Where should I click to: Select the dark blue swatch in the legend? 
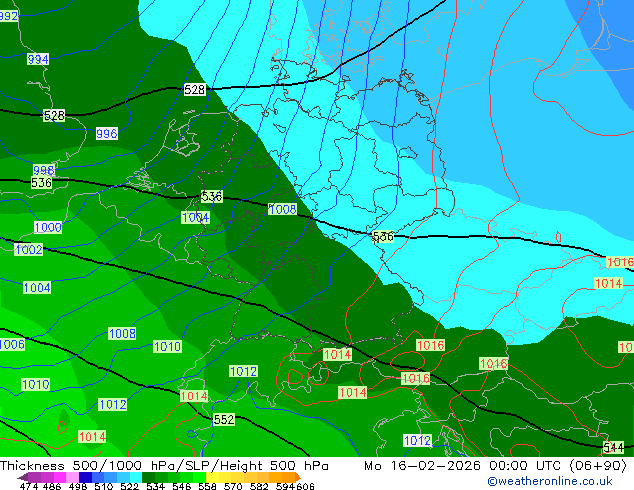pyautogui.click(x=85, y=477)
